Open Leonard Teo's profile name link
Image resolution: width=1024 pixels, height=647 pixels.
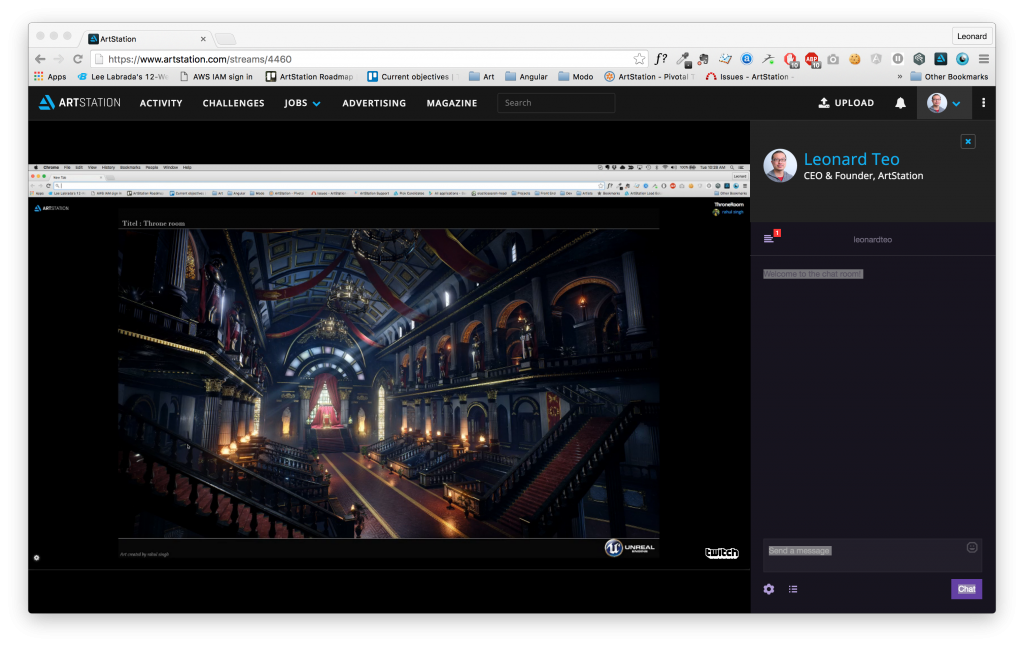pyautogui.click(x=851, y=159)
